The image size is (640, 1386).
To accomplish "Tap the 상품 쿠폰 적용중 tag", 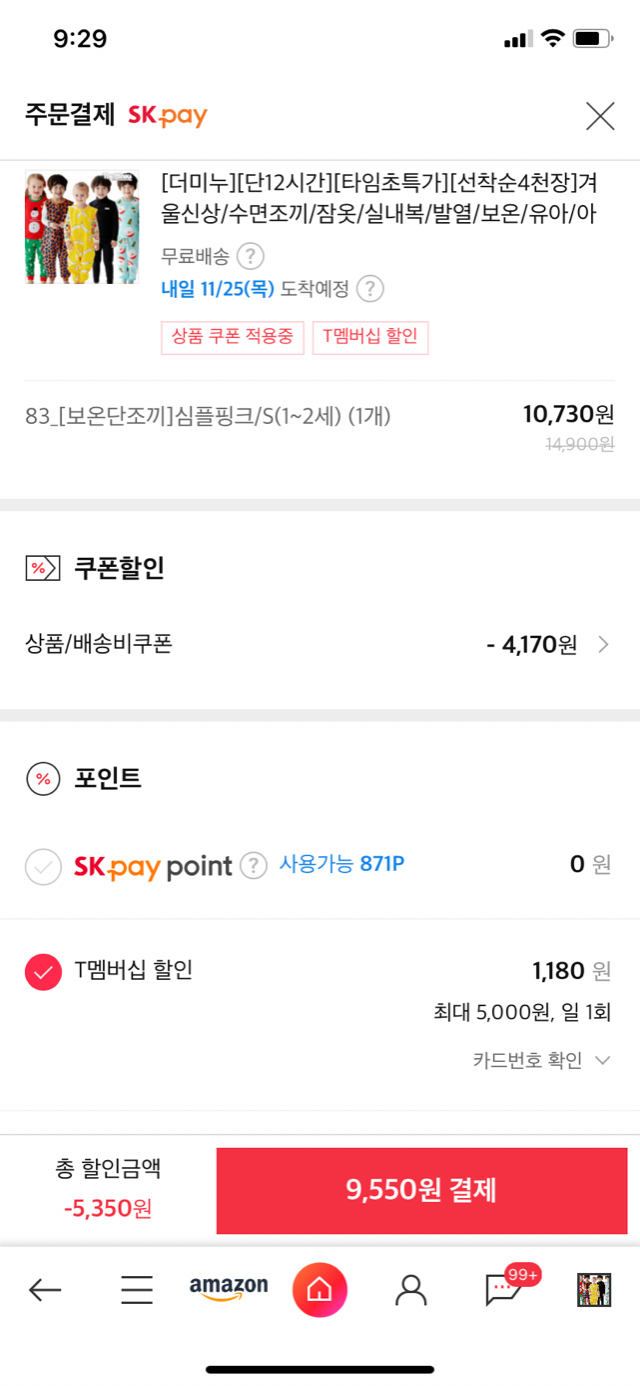I will coord(232,337).
